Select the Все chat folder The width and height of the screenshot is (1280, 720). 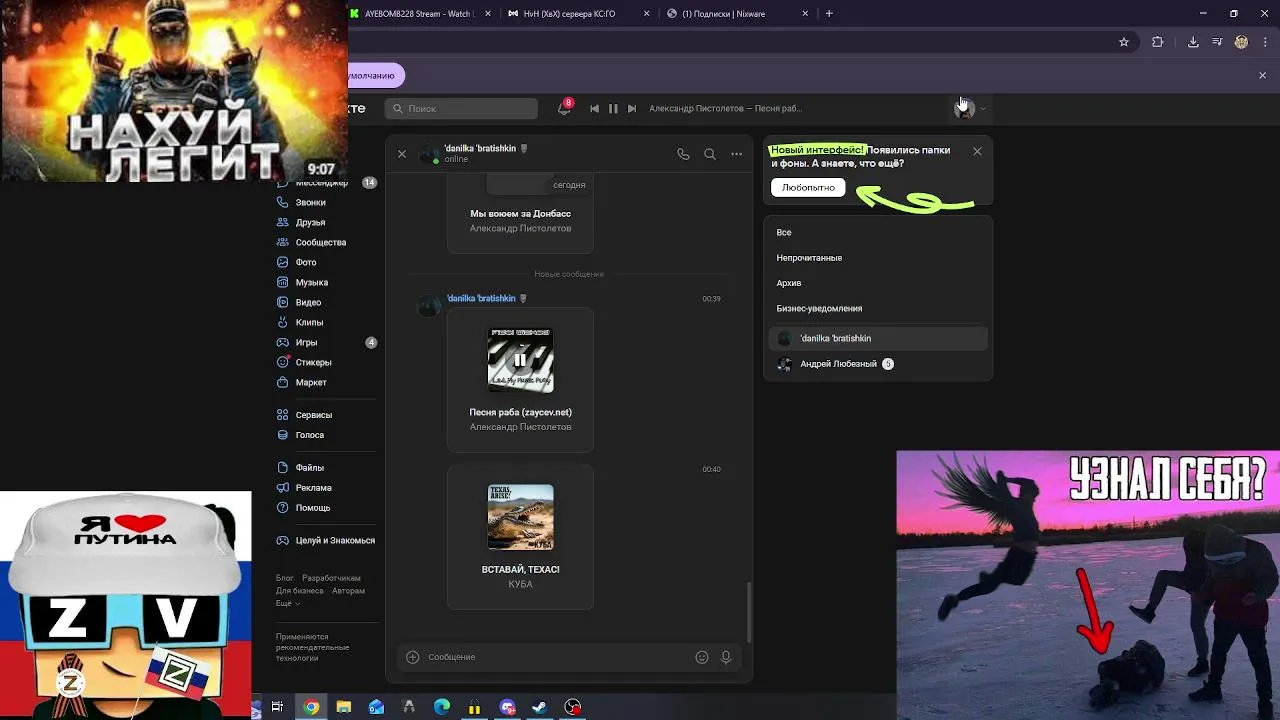(784, 232)
